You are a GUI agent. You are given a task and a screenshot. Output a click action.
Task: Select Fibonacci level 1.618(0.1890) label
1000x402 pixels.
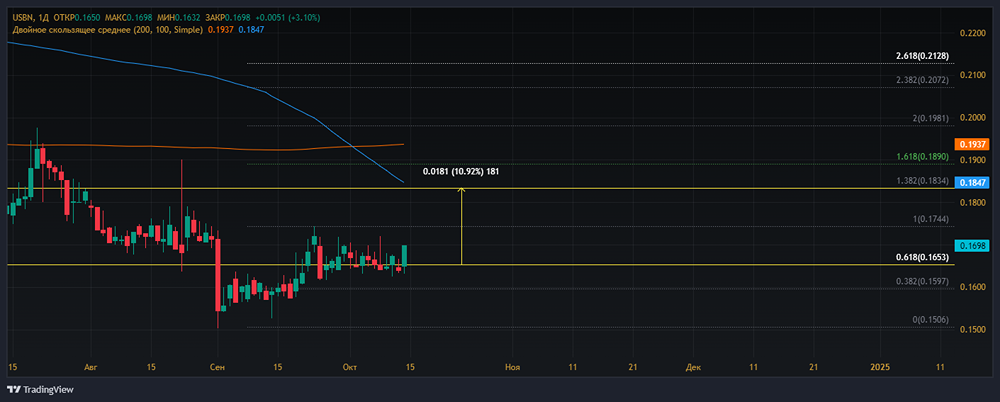(x=922, y=156)
